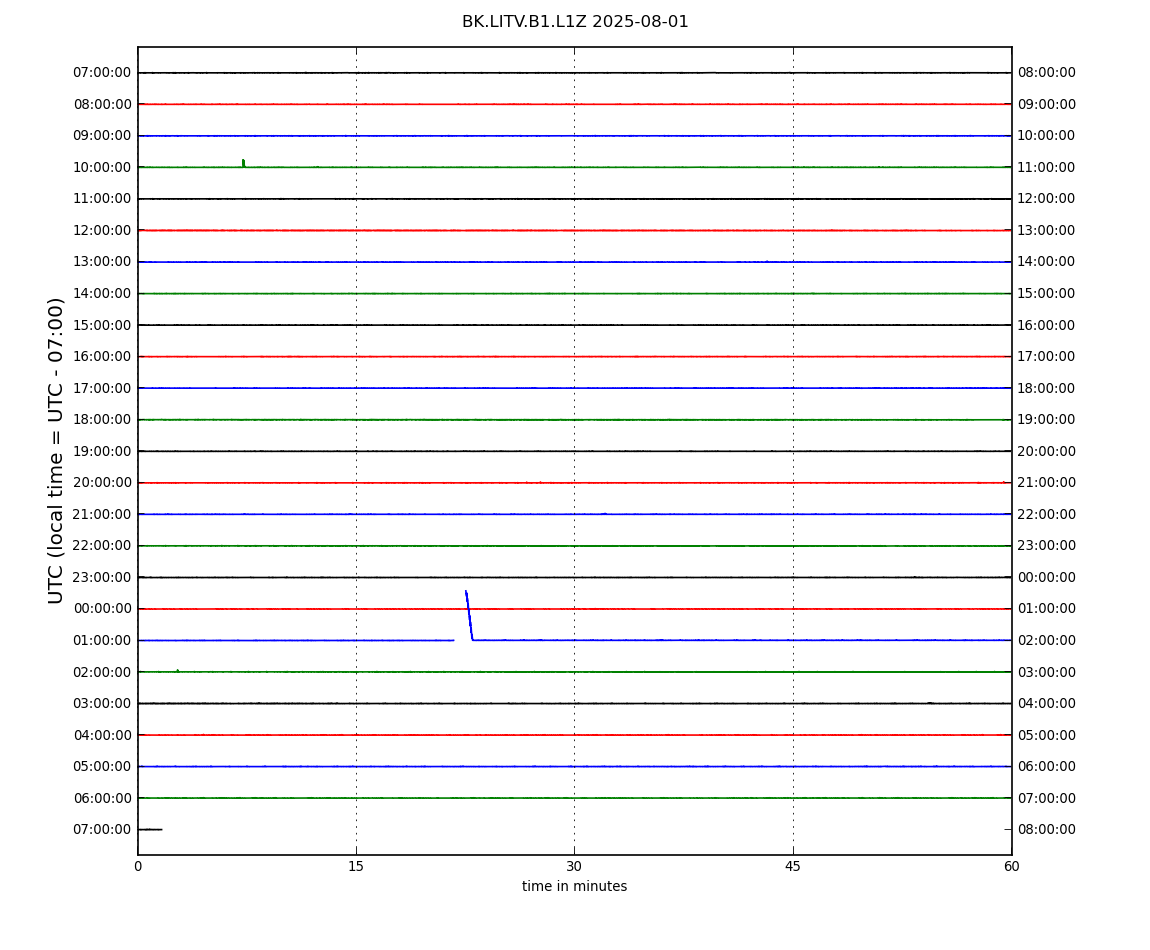Viewport: 1150px width, 950px height.
Task: Click the right-axis end time label 06:00:00
Action: (x=1047, y=767)
